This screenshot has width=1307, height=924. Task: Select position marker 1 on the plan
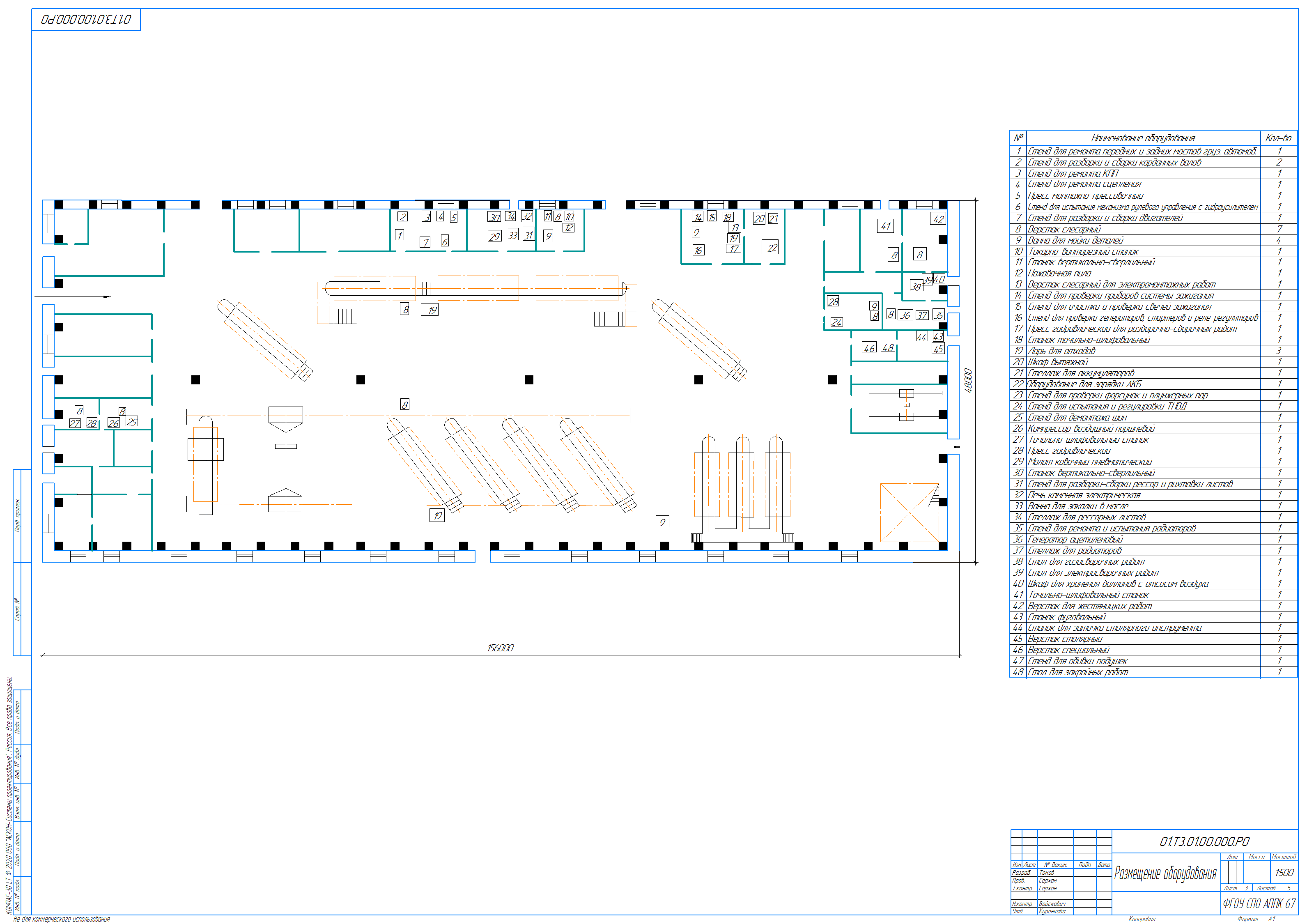coord(400,235)
